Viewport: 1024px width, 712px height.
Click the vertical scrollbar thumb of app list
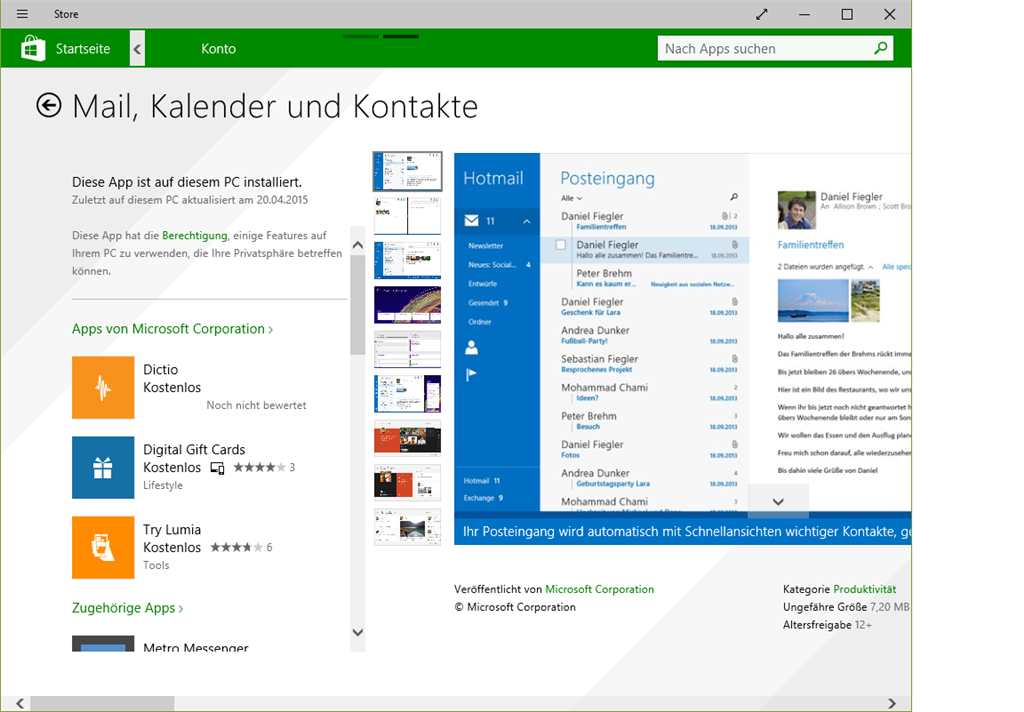357,304
